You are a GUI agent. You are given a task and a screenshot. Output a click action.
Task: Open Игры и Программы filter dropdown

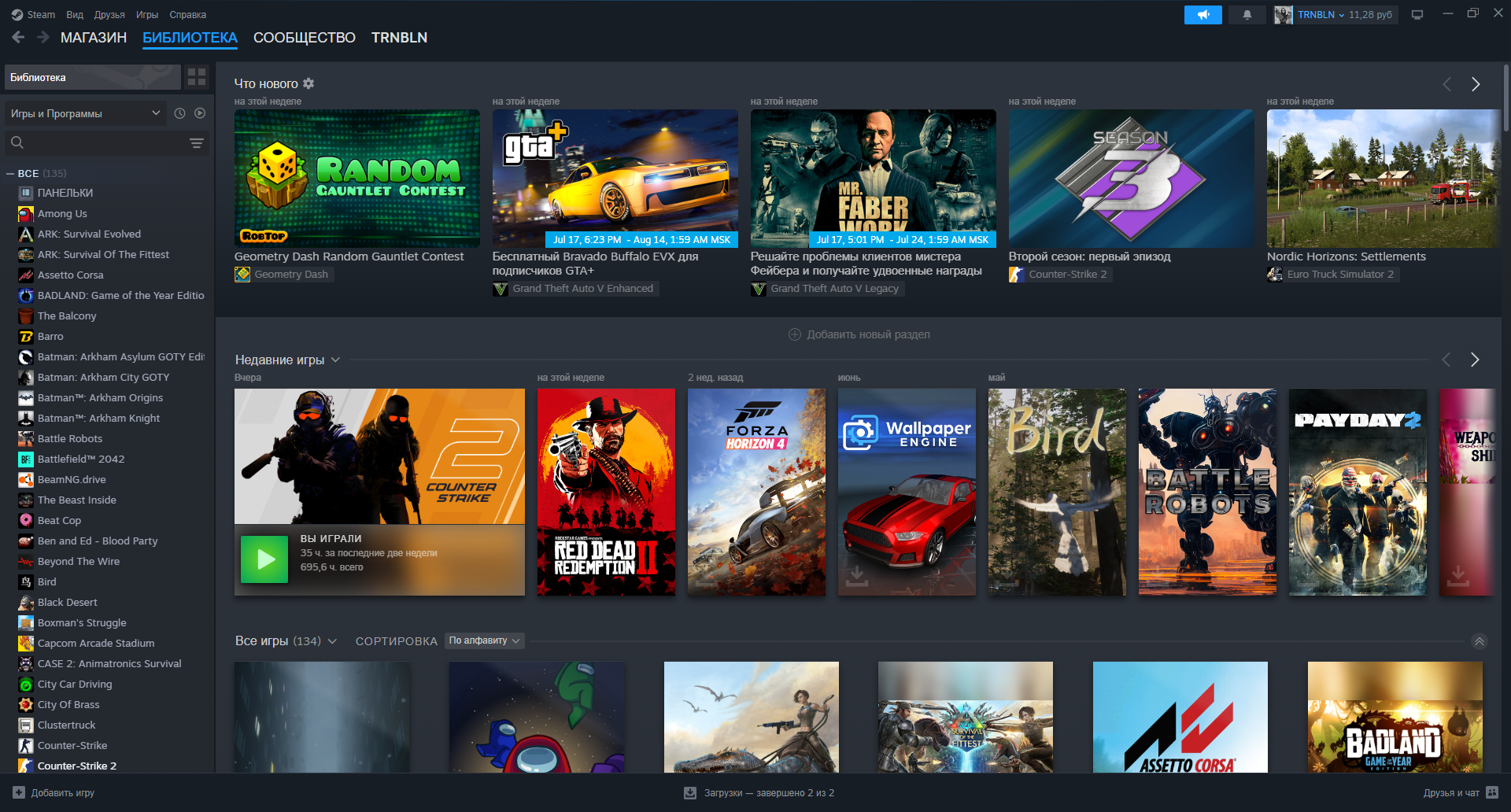click(x=86, y=113)
